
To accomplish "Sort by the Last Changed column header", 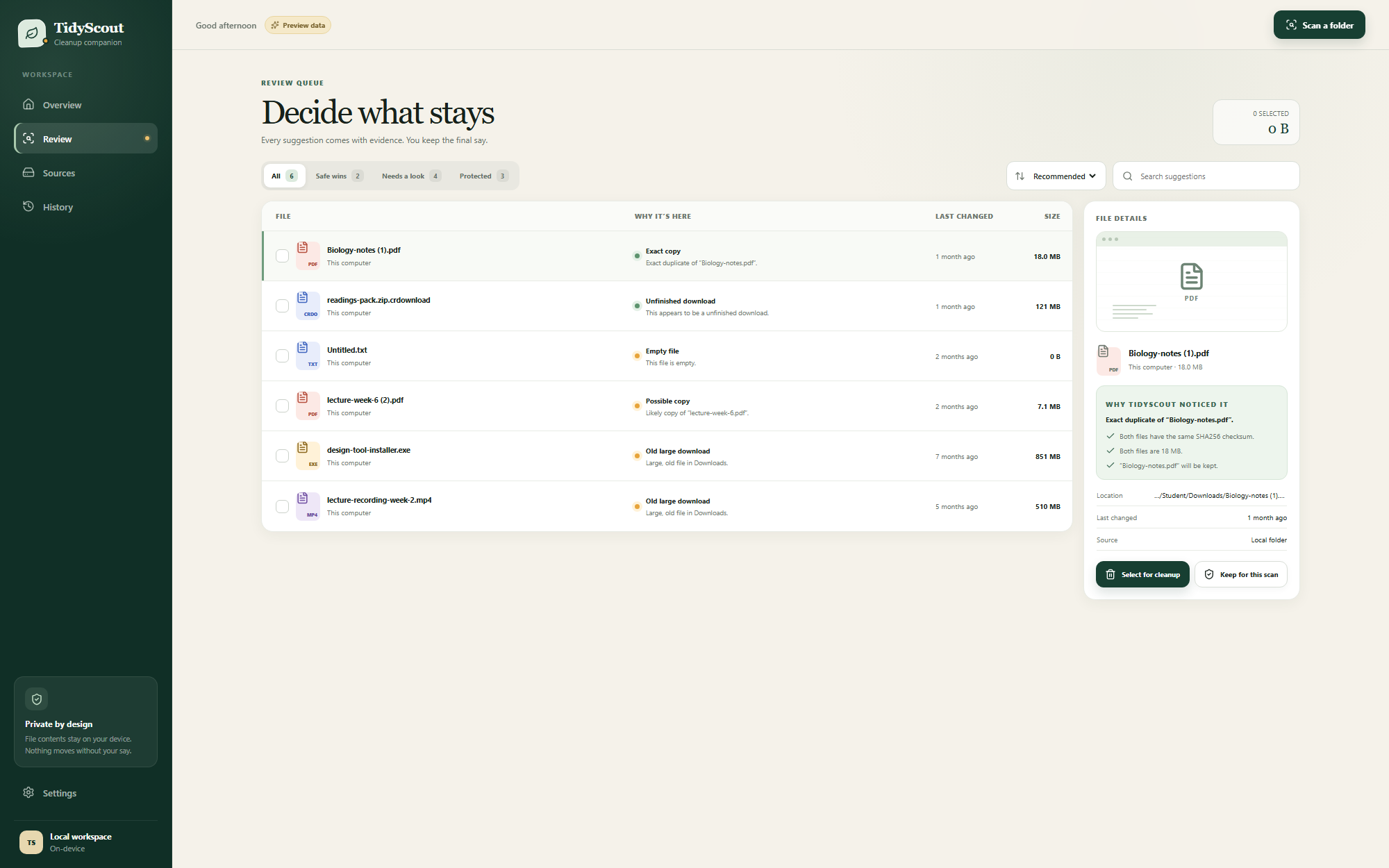I will click(964, 216).
